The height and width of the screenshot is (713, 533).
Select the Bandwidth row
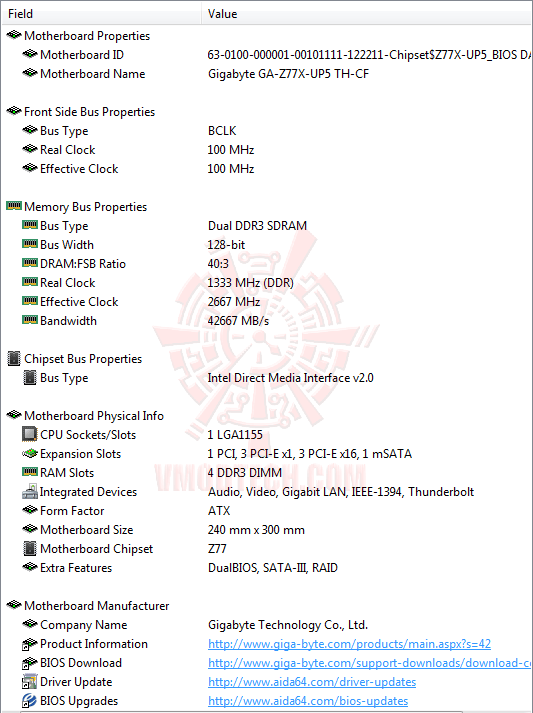click(x=266, y=321)
